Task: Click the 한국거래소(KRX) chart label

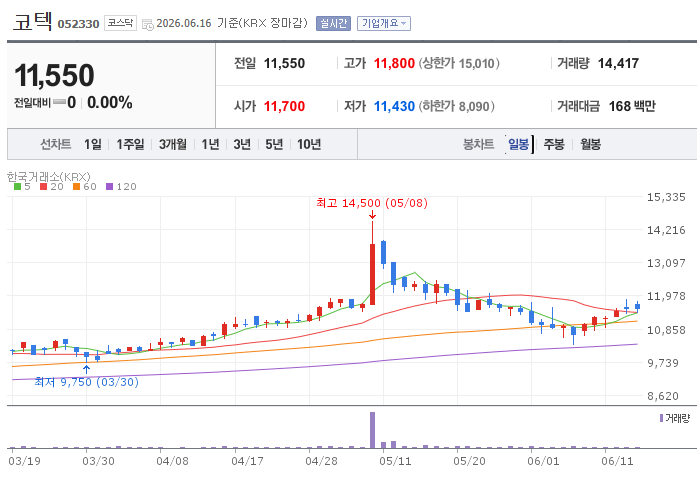Action: pyautogui.click(x=48, y=177)
